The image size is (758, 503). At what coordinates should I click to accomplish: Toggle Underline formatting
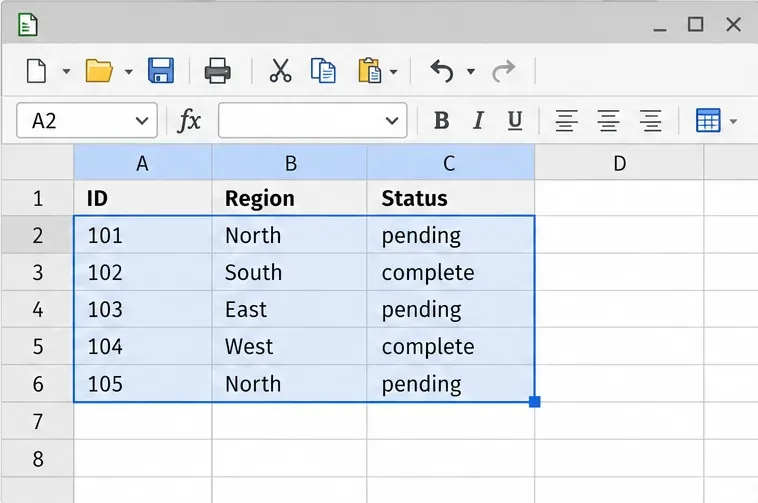click(515, 121)
